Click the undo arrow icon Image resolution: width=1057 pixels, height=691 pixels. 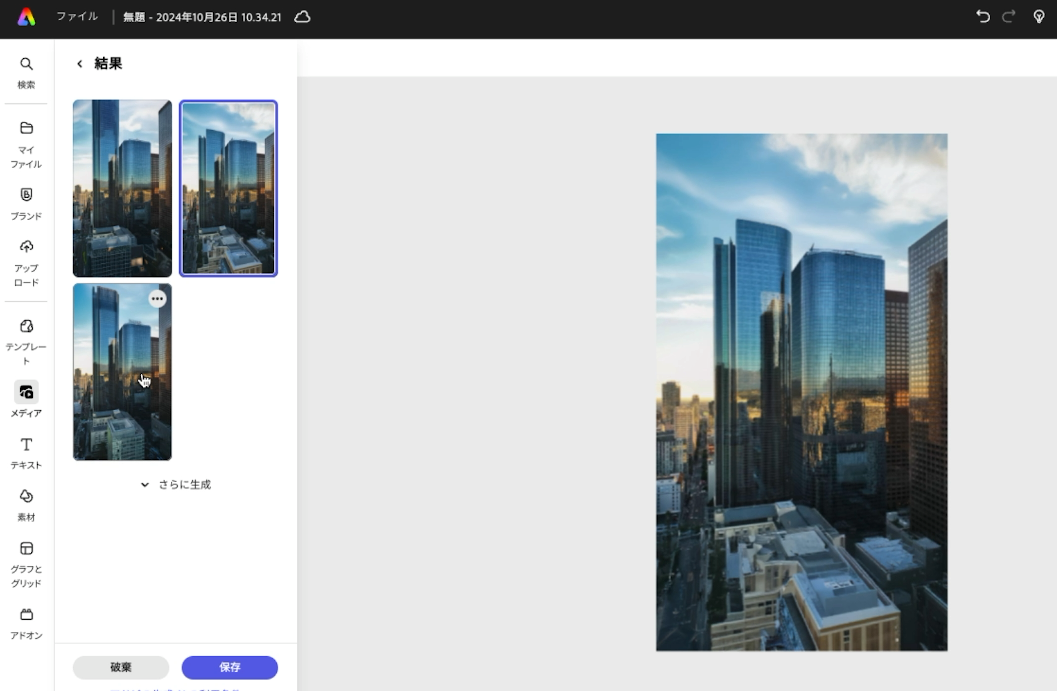(982, 17)
